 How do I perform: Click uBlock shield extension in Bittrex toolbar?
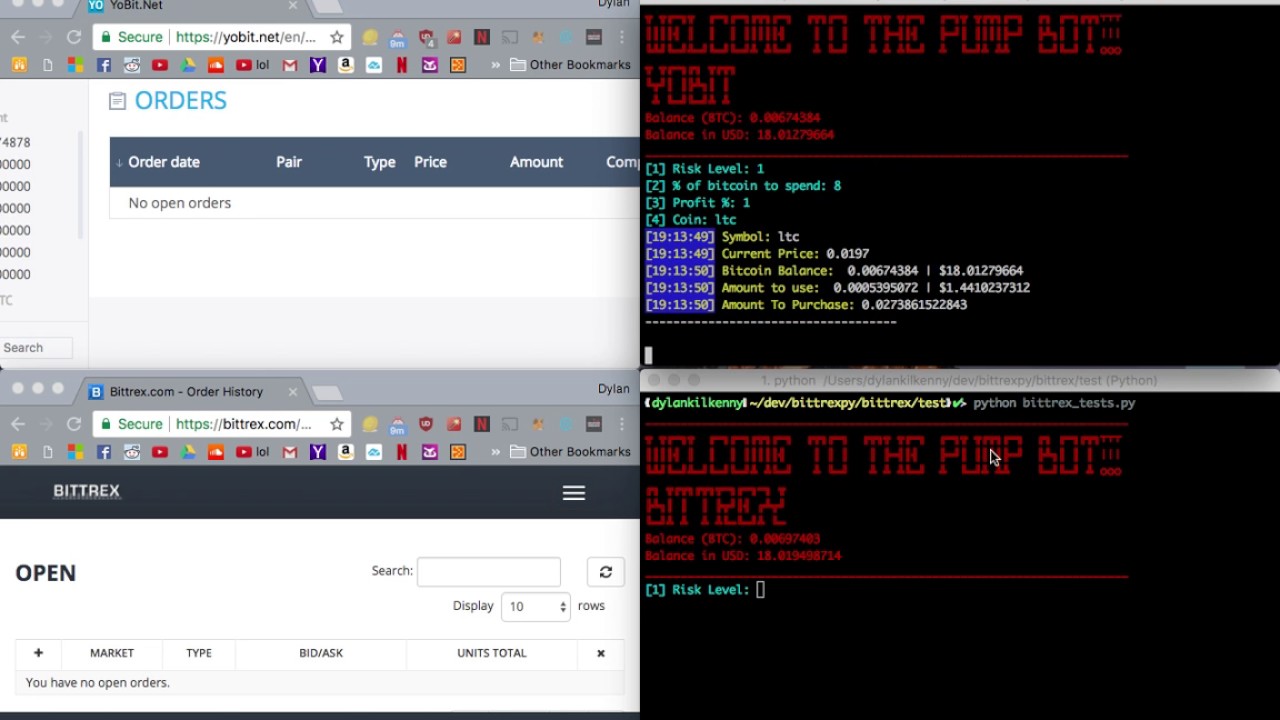coord(426,424)
